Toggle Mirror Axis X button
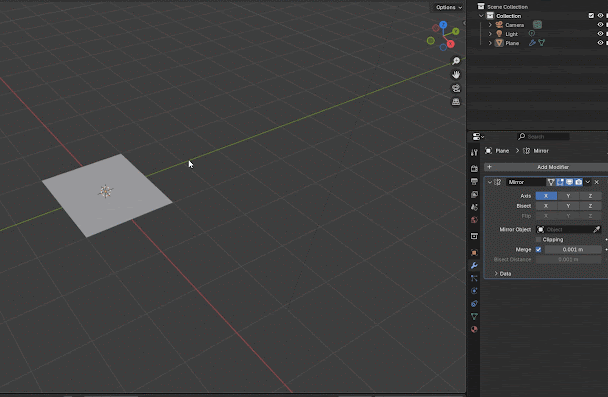The height and width of the screenshot is (397, 608). tap(546, 196)
